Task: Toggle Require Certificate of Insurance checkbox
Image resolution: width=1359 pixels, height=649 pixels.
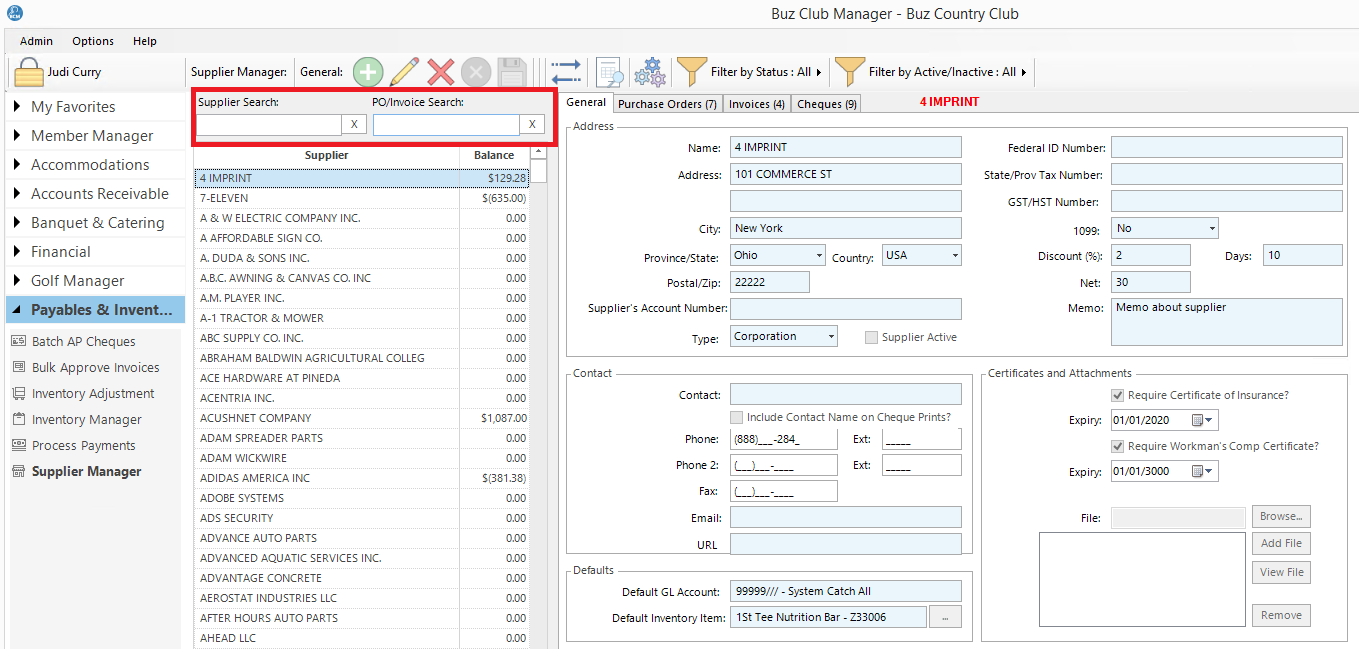Action: pos(1118,395)
